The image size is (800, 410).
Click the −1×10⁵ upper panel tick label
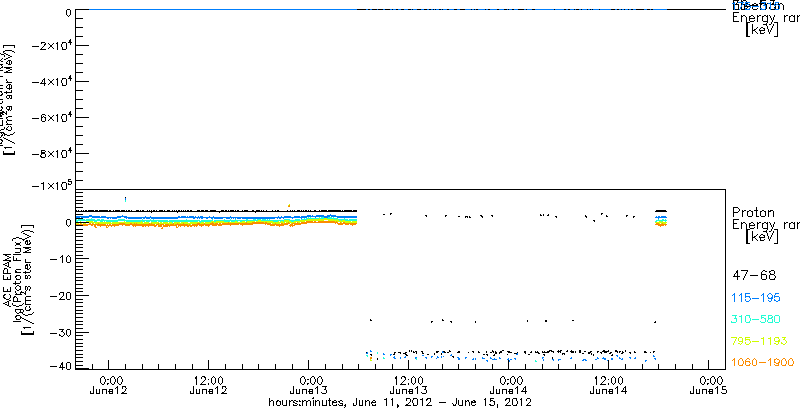(51, 185)
